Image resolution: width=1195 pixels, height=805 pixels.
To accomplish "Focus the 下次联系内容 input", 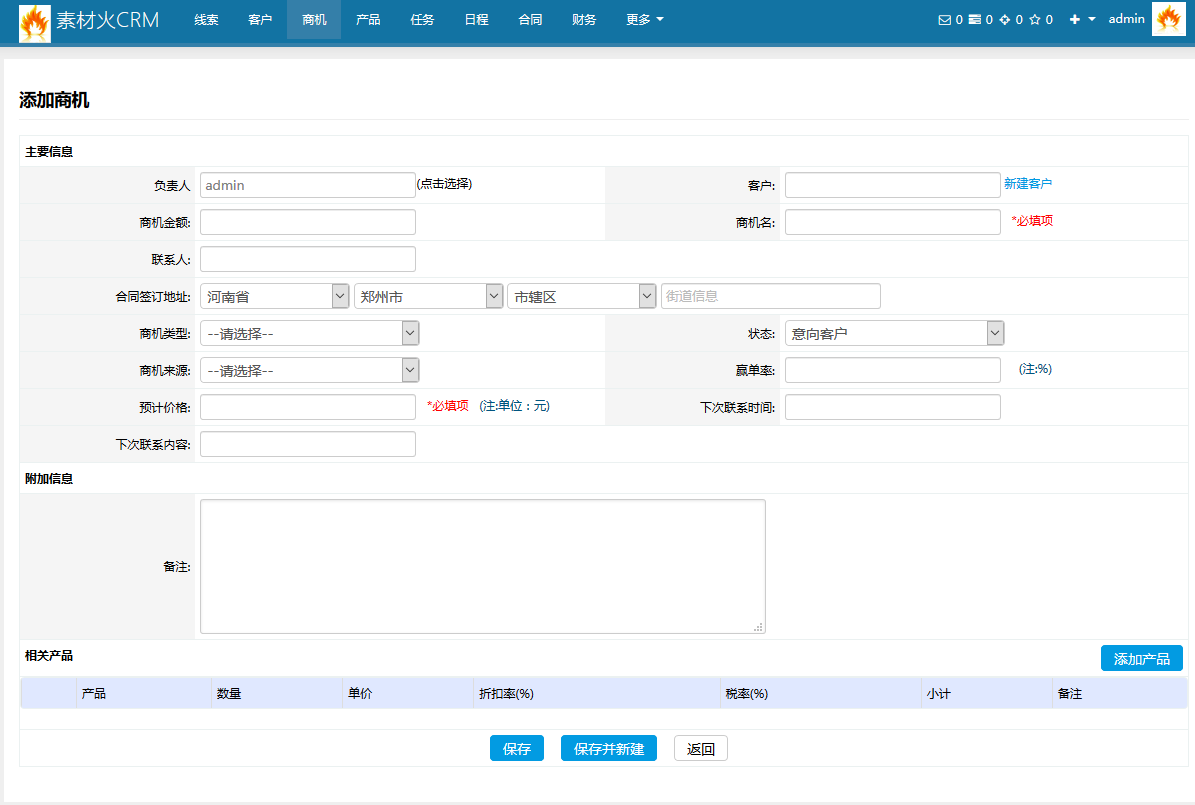I will click(308, 444).
